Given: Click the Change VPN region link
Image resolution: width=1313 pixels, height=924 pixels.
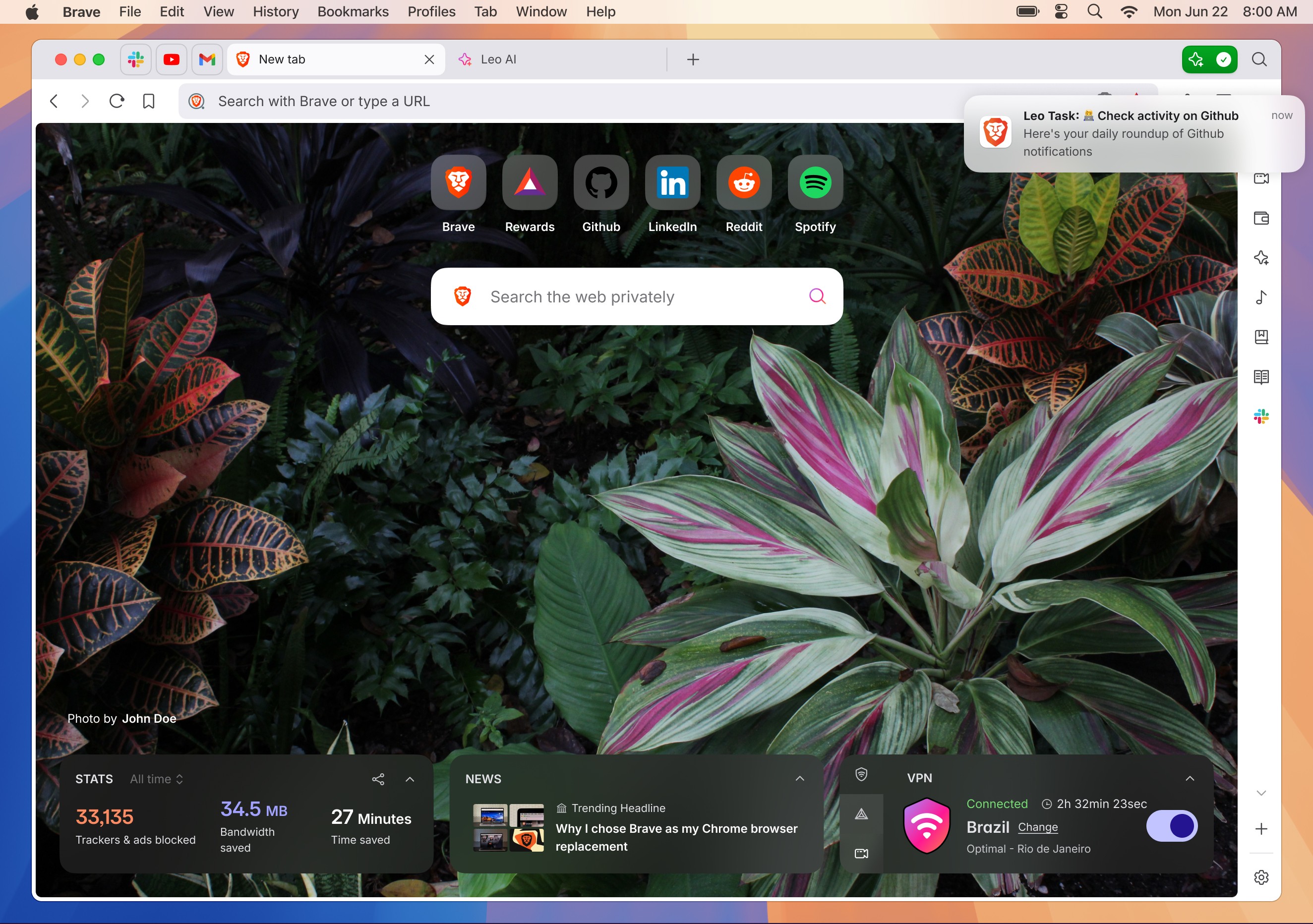Looking at the screenshot, I should [1037, 827].
